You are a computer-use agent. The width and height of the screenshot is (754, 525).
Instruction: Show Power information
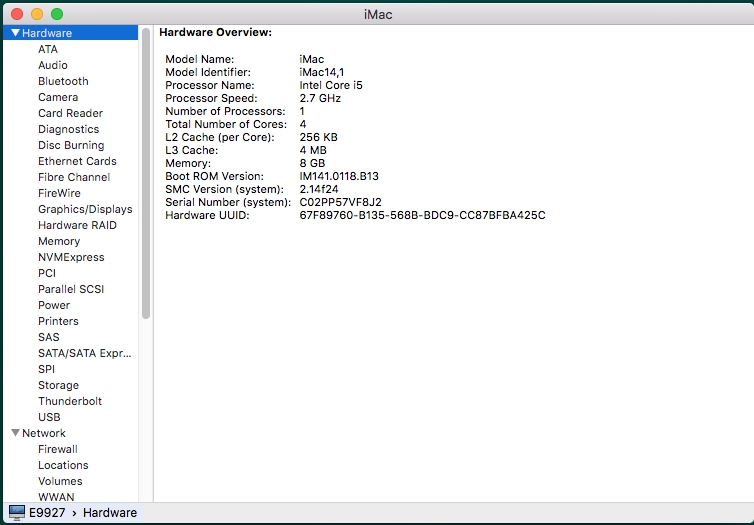[x=54, y=305]
